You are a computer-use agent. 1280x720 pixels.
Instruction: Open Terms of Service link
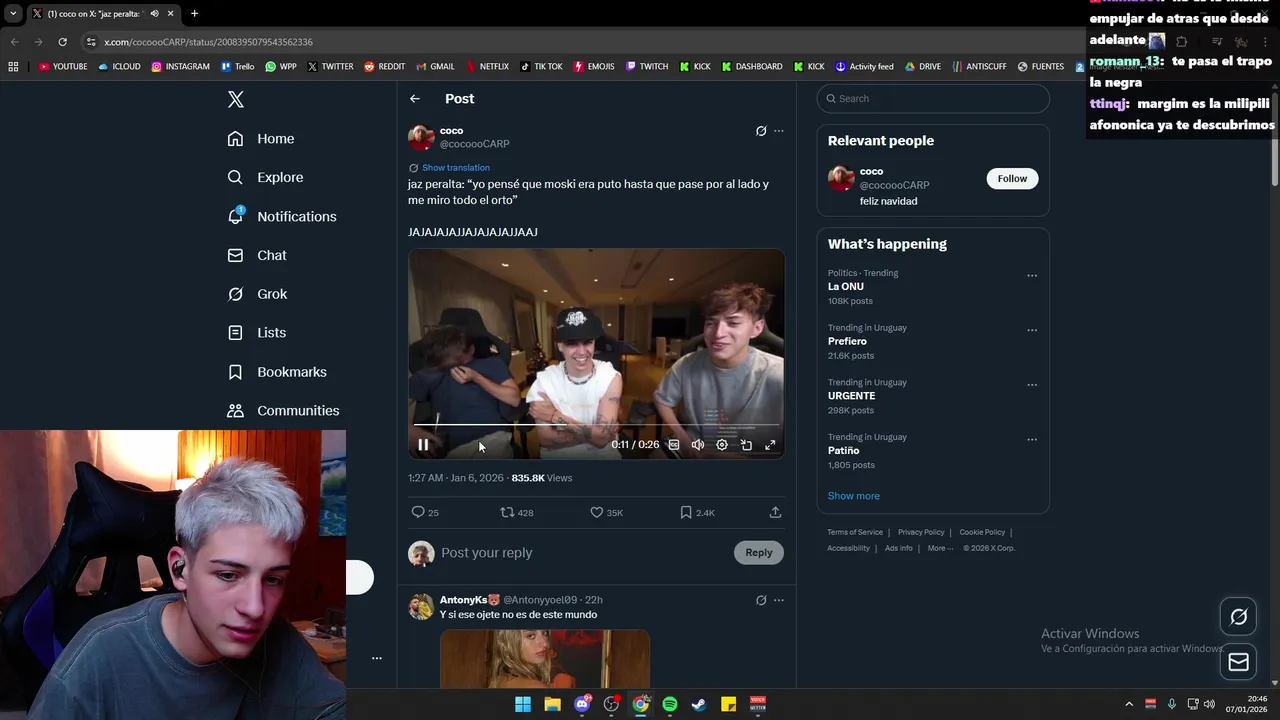point(855,532)
